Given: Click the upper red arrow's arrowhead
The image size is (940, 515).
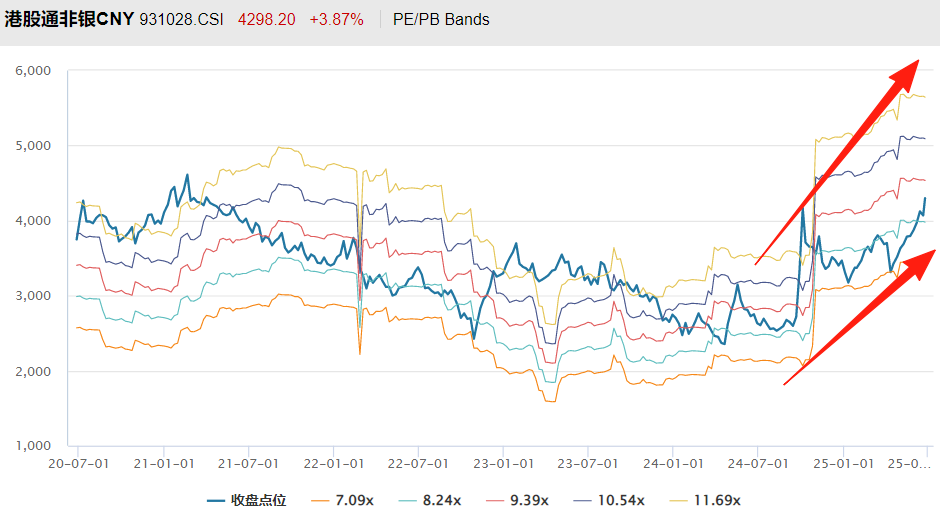Looking at the screenshot, I should click(x=907, y=72).
